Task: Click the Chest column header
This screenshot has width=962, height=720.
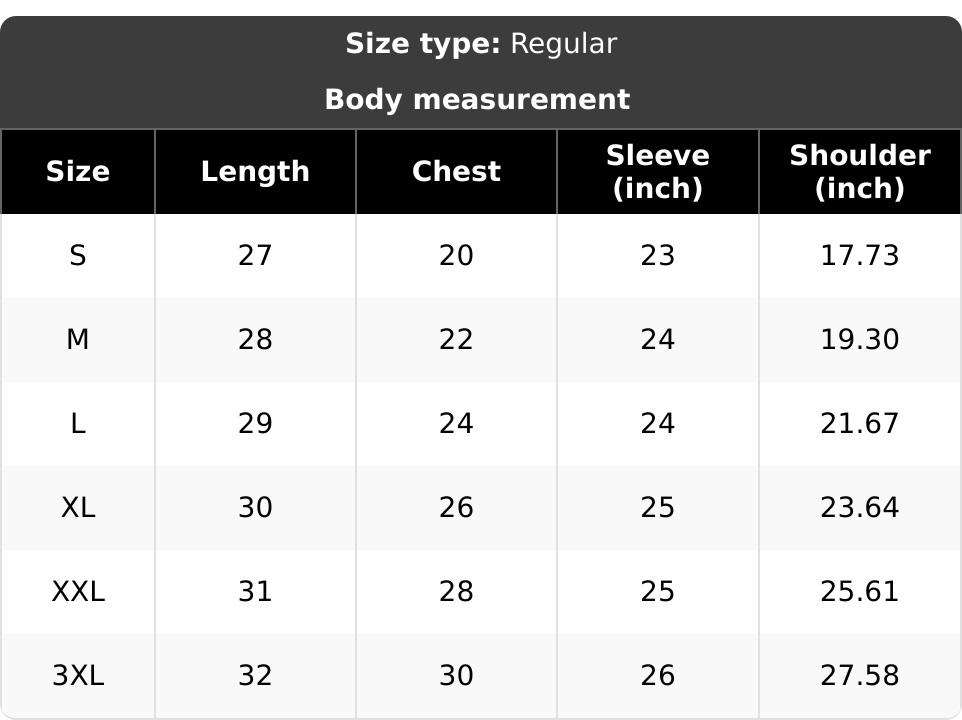Action: tap(456, 172)
